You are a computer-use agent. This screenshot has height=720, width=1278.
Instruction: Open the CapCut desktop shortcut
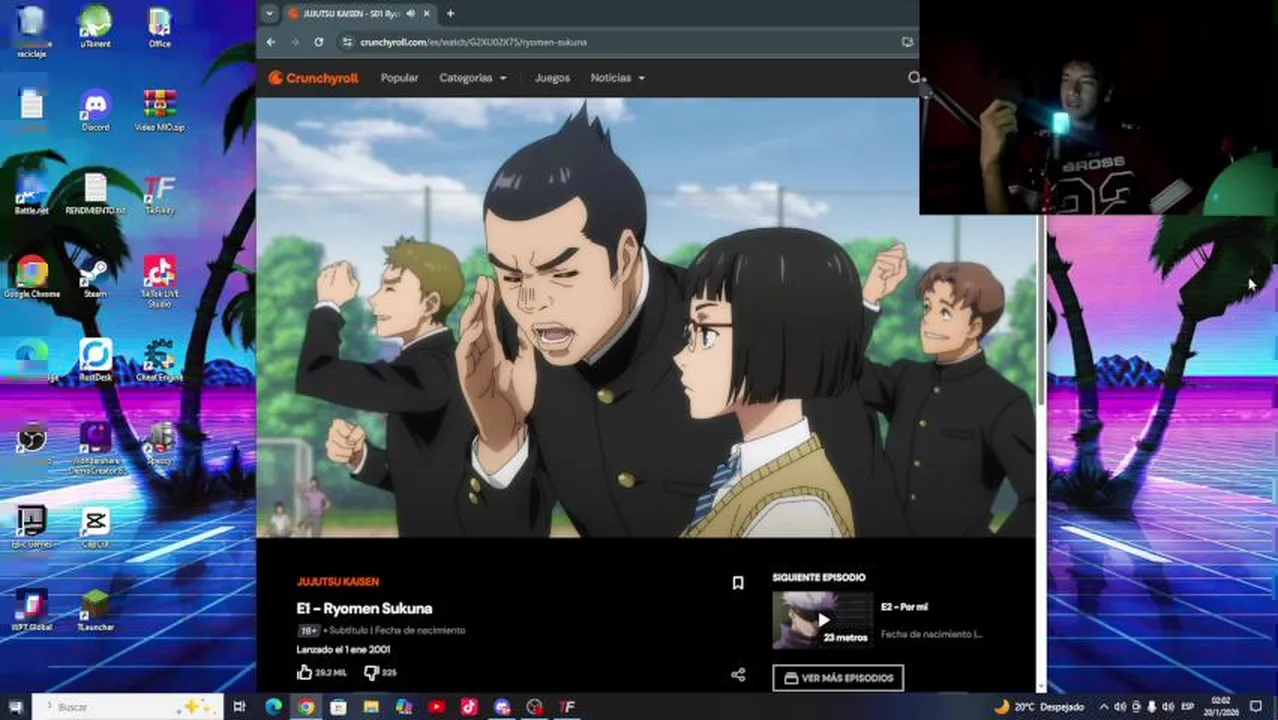click(x=96, y=527)
